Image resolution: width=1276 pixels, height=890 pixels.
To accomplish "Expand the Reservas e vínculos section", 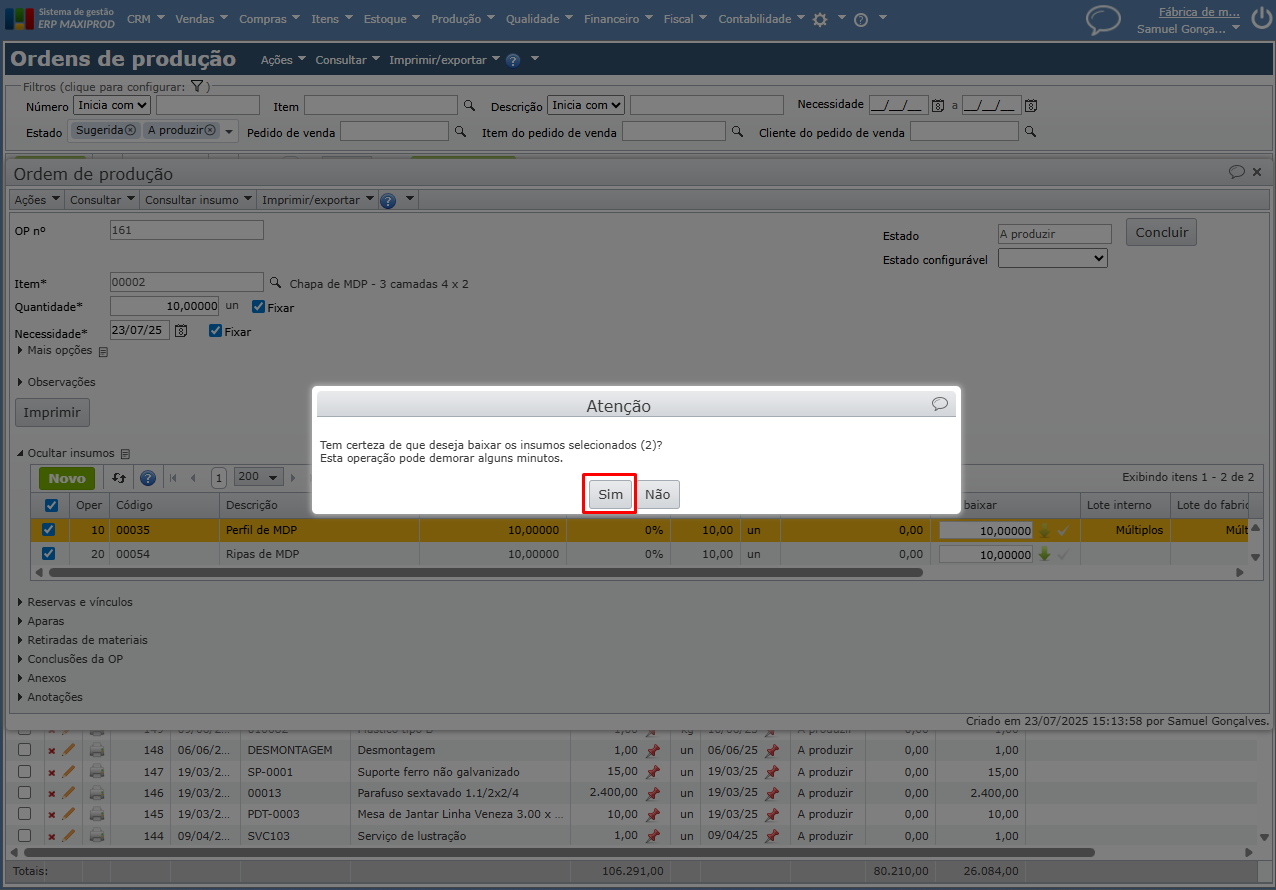I will (x=80, y=602).
